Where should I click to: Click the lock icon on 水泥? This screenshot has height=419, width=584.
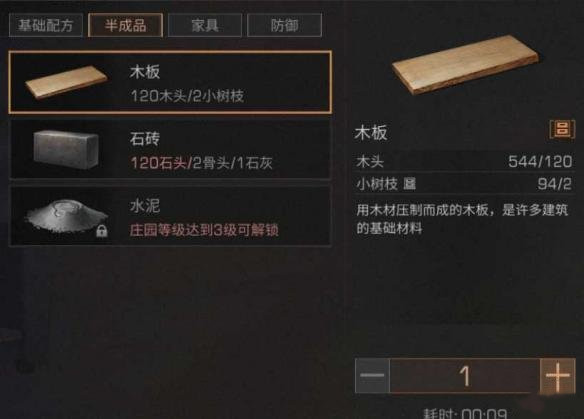(102, 231)
